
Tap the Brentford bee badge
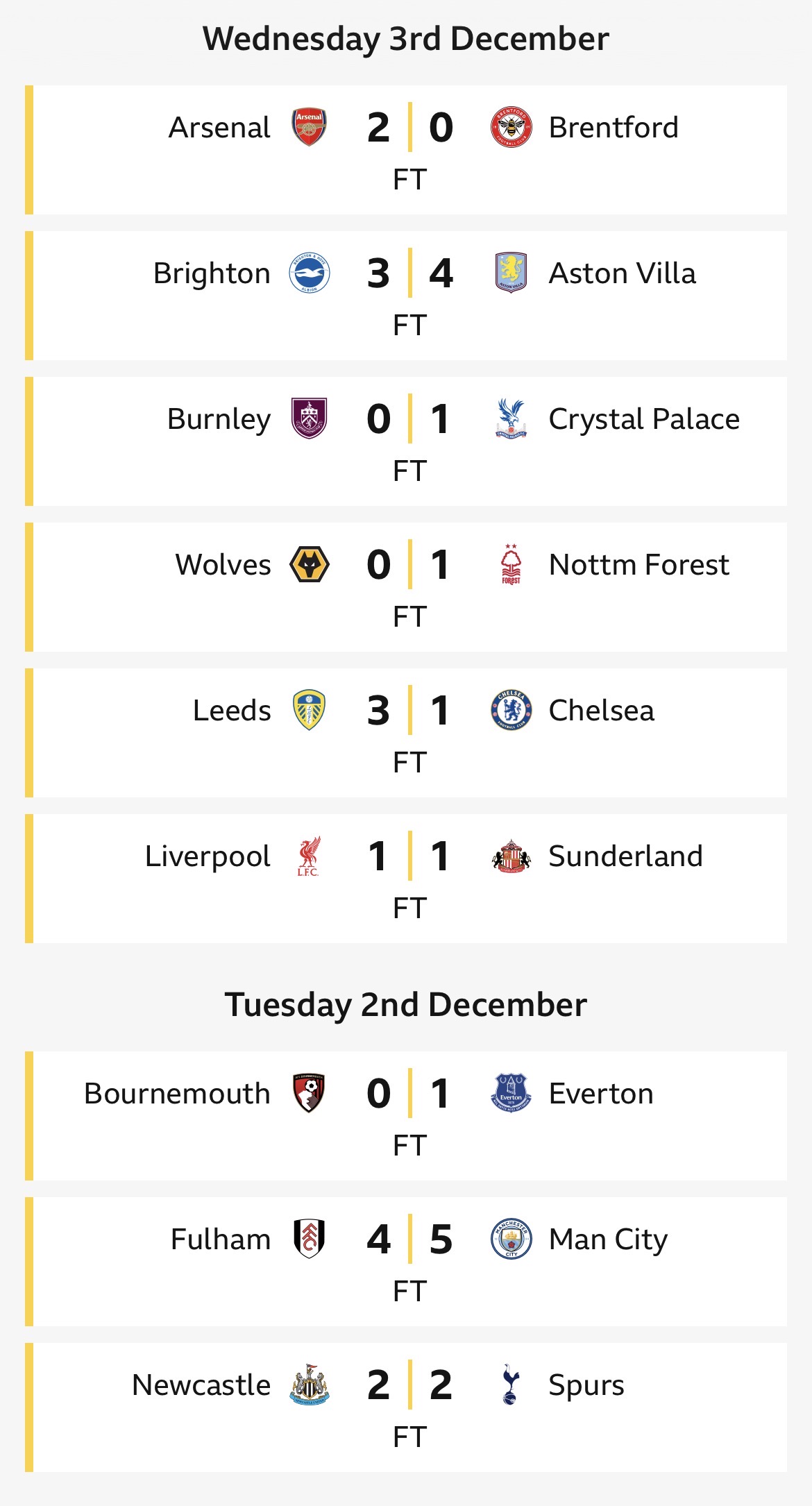coord(511,128)
